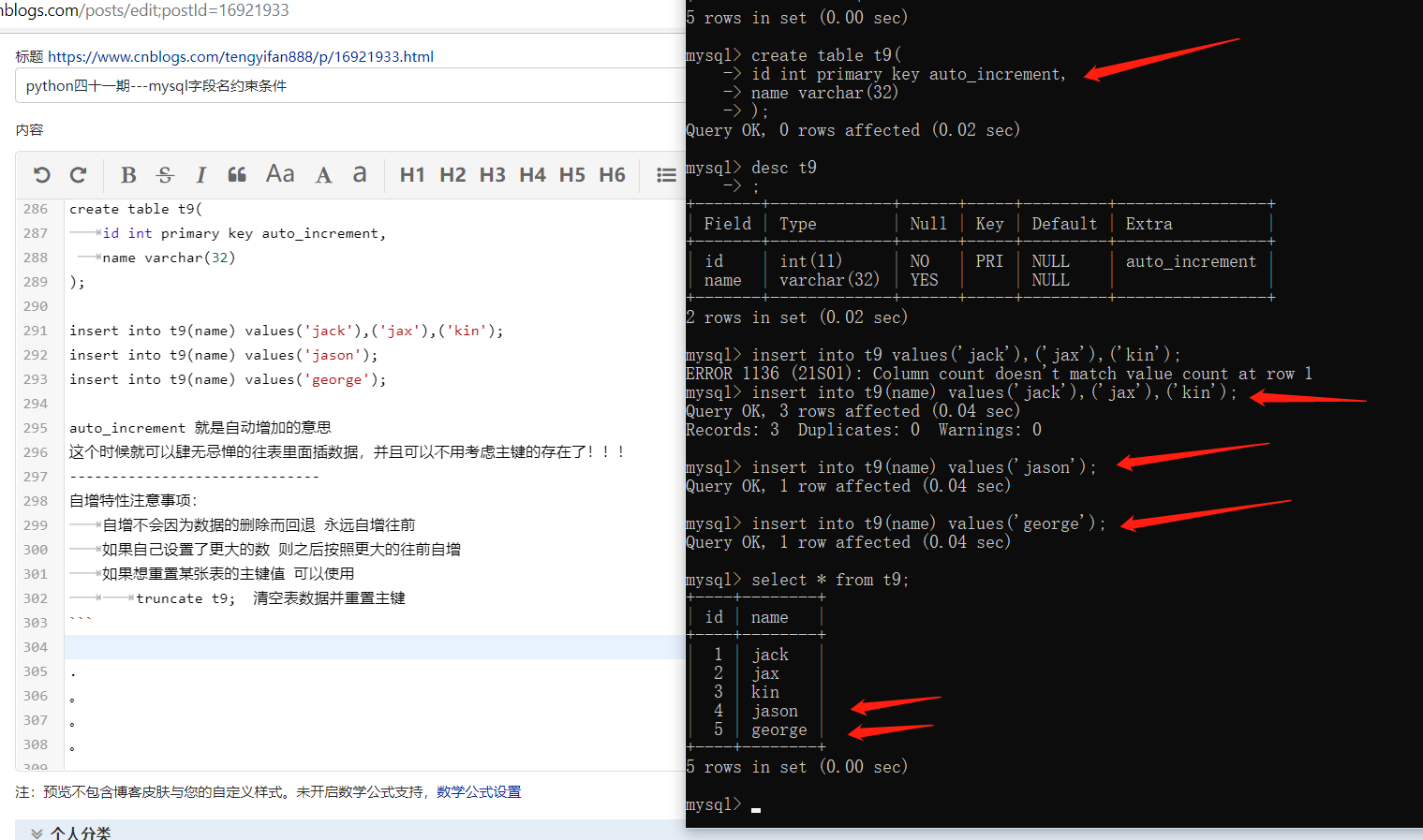Click editor line 'truncate t9; 清空表数据并重置主键'
Image resolution: width=1423 pixels, height=840 pixels.
point(271,598)
